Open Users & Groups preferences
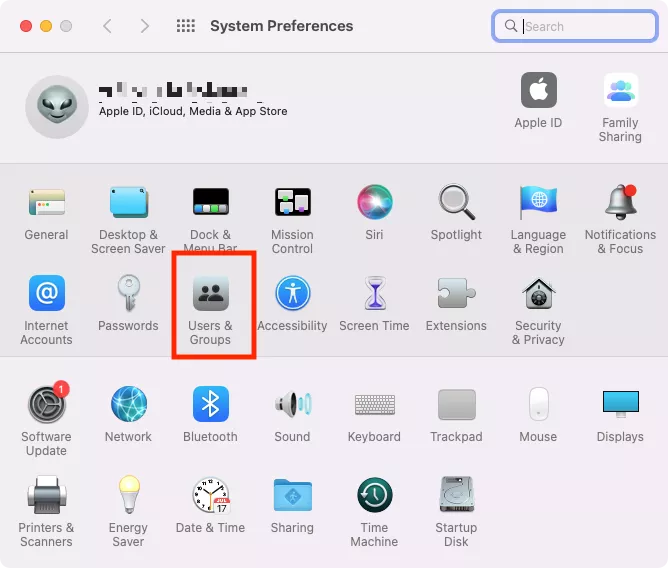Screen dimensions: 668x568 tap(210, 294)
